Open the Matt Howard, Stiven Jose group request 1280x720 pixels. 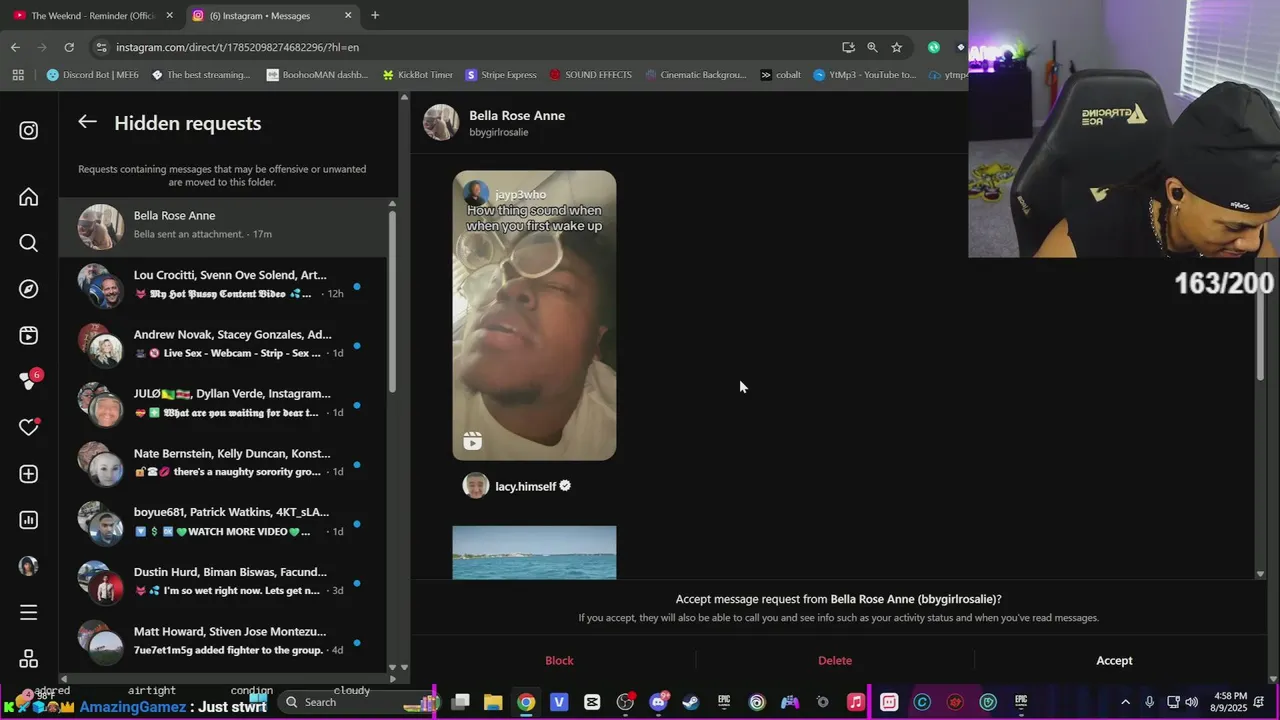[x=222, y=641]
